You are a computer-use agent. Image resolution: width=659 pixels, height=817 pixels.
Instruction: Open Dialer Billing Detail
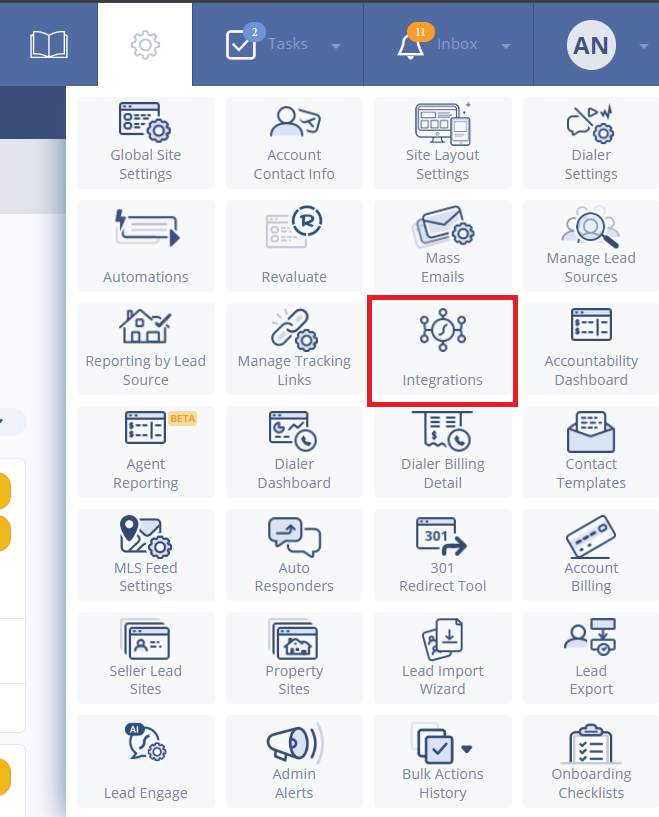(442, 452)
